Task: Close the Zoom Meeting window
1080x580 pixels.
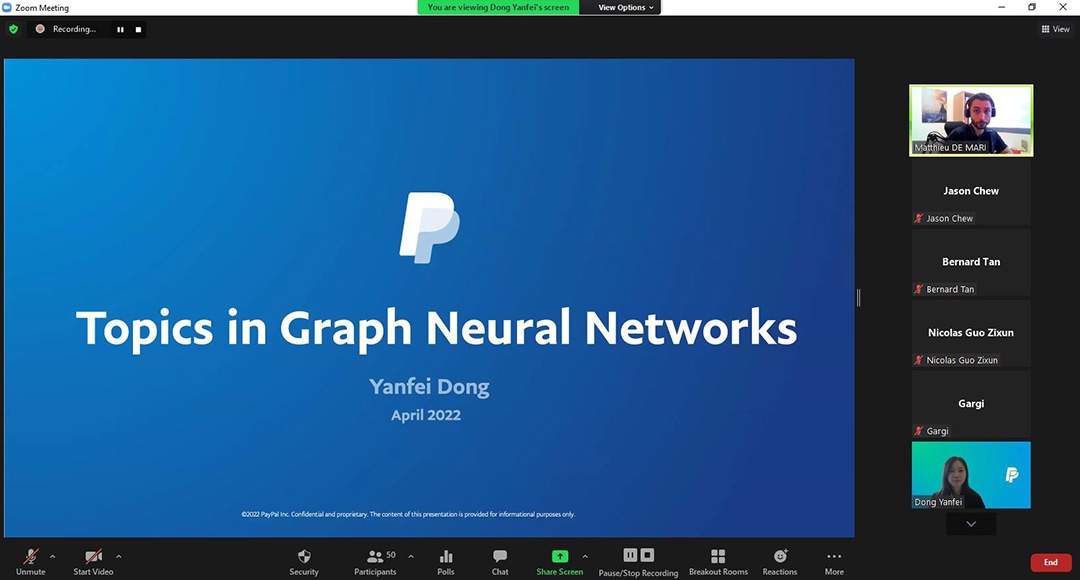Action: point(1063,7)
